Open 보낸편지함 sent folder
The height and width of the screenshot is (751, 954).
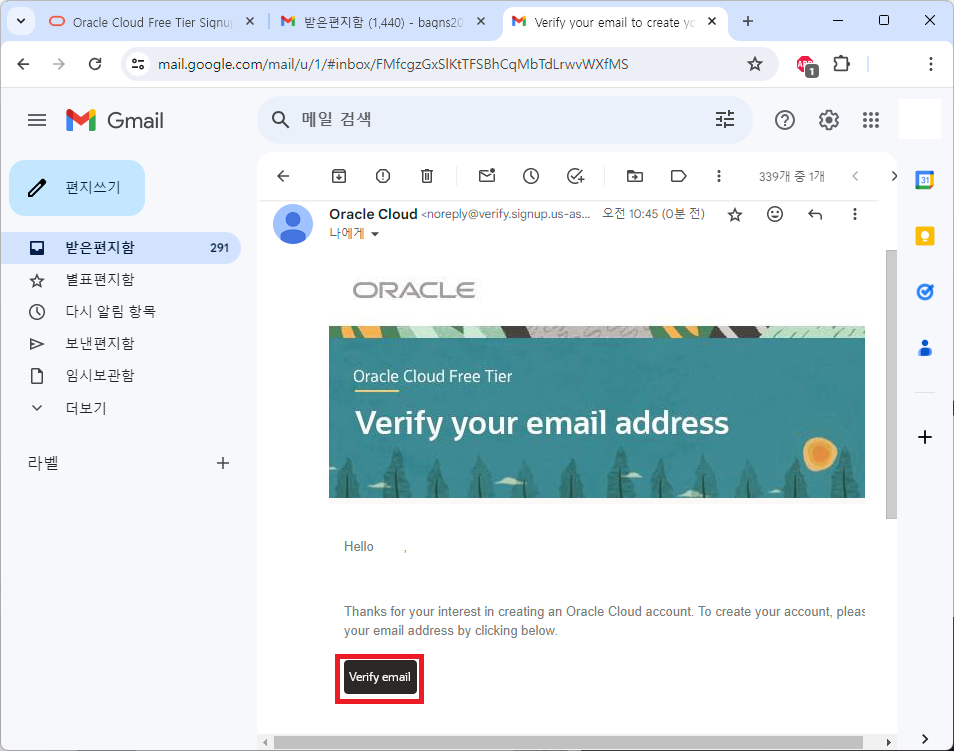click(x=100, y=344)
